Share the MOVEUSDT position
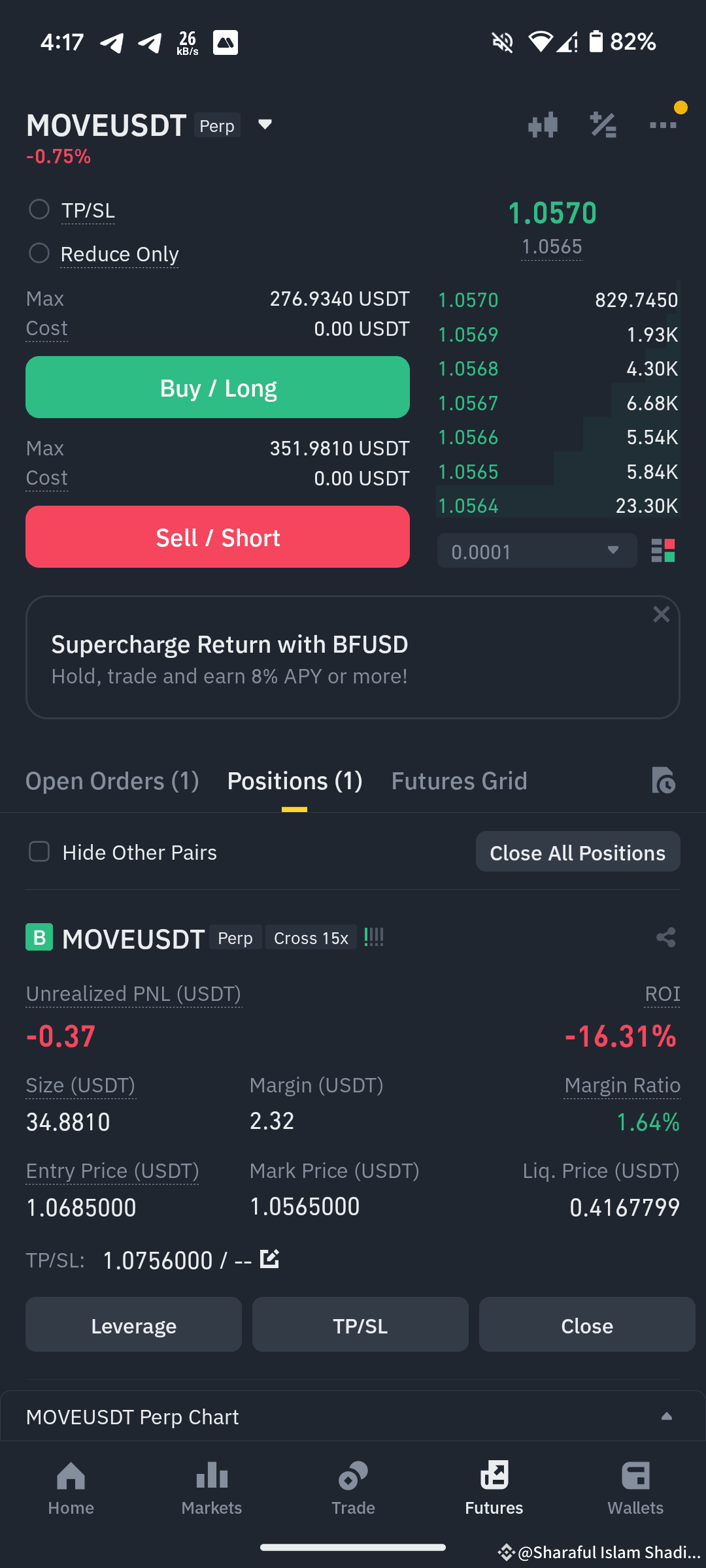Screen dimensions: 706x1568 coord(665,938)
